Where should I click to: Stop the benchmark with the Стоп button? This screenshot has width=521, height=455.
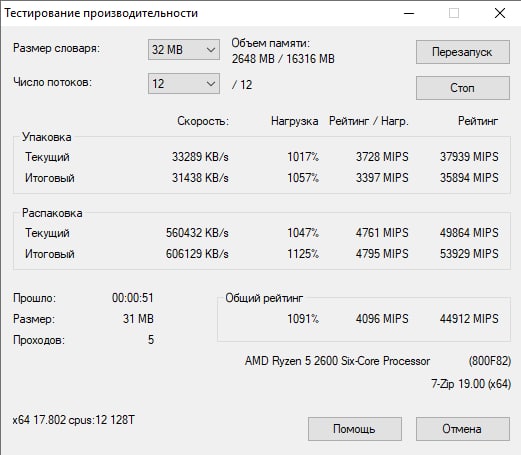click(463, 88)
